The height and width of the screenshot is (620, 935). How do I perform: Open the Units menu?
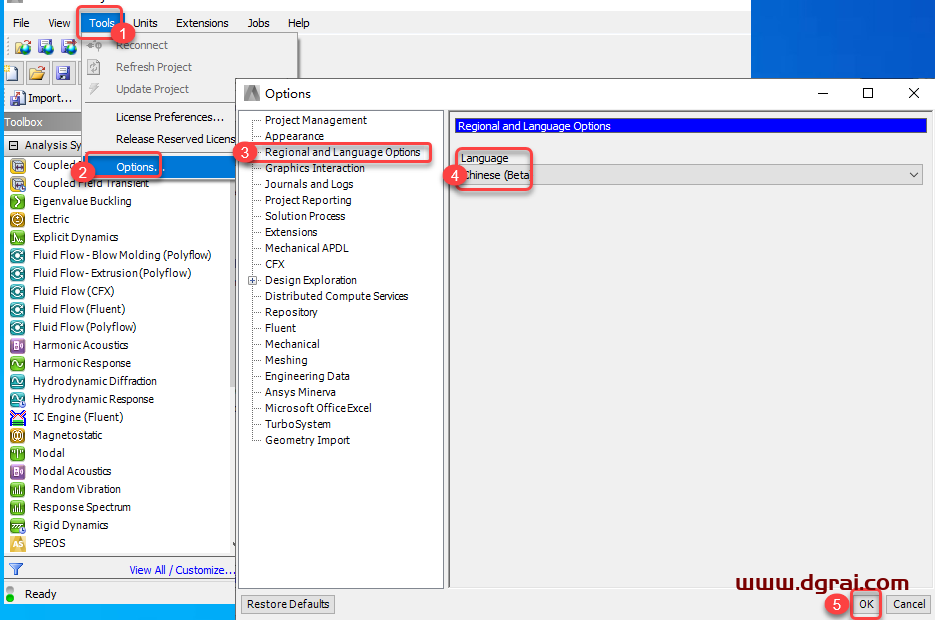tap(145, 23)
